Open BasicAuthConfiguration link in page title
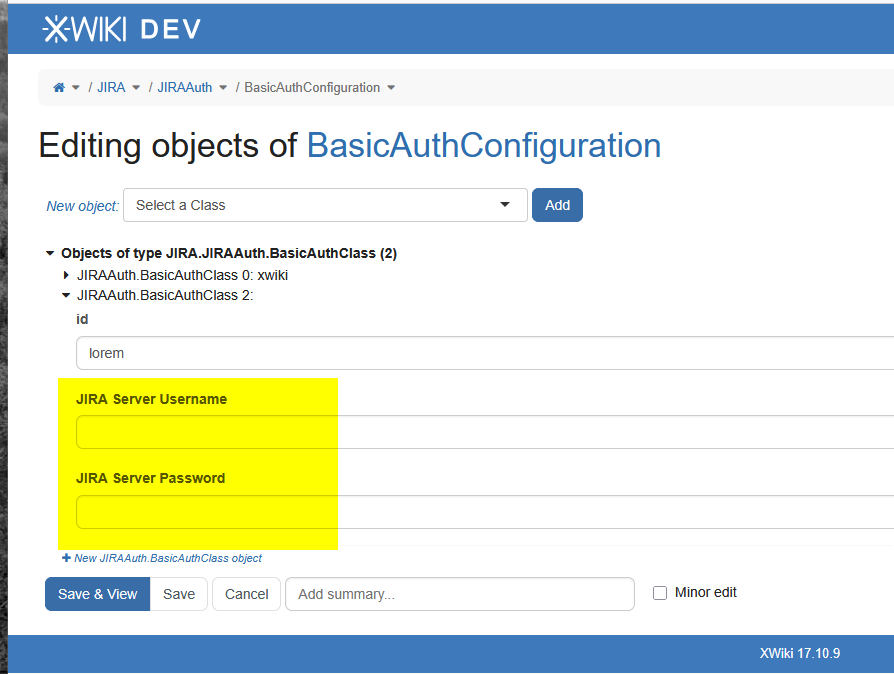Screen dimensions: 894x674 tap(484, 145)
